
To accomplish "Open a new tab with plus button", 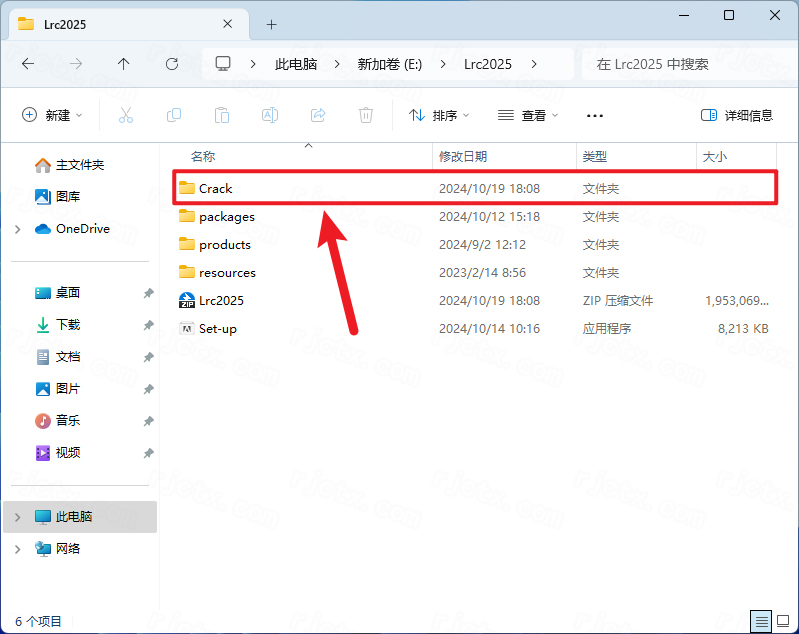I will click(x=271, y=24).
